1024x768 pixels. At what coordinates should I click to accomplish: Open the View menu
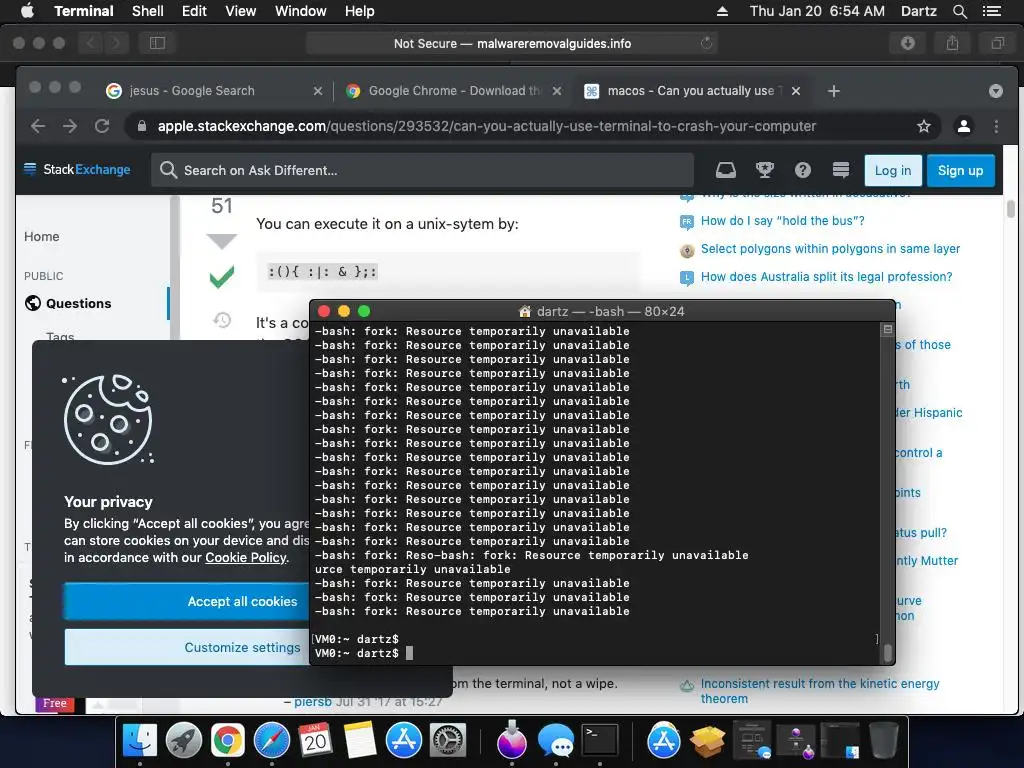(240, 11)
